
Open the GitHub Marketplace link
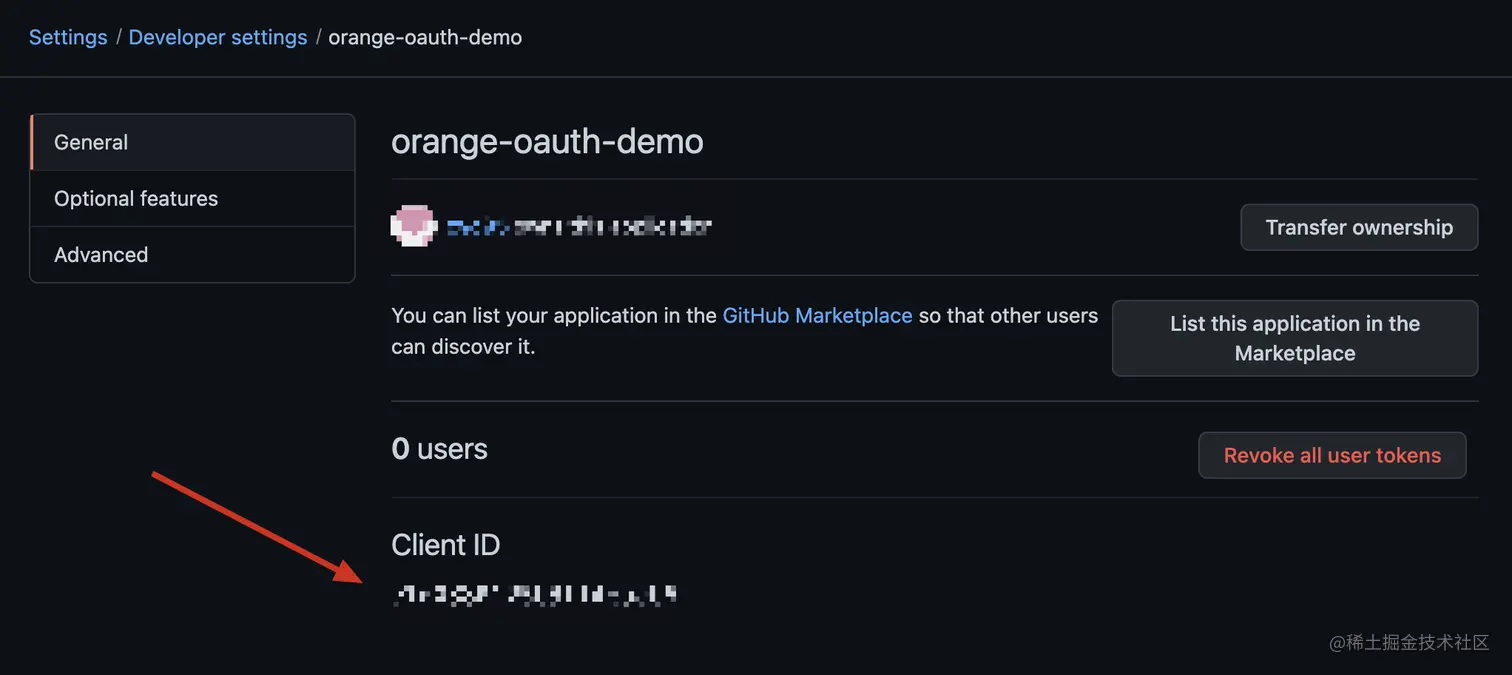[817, 315]
